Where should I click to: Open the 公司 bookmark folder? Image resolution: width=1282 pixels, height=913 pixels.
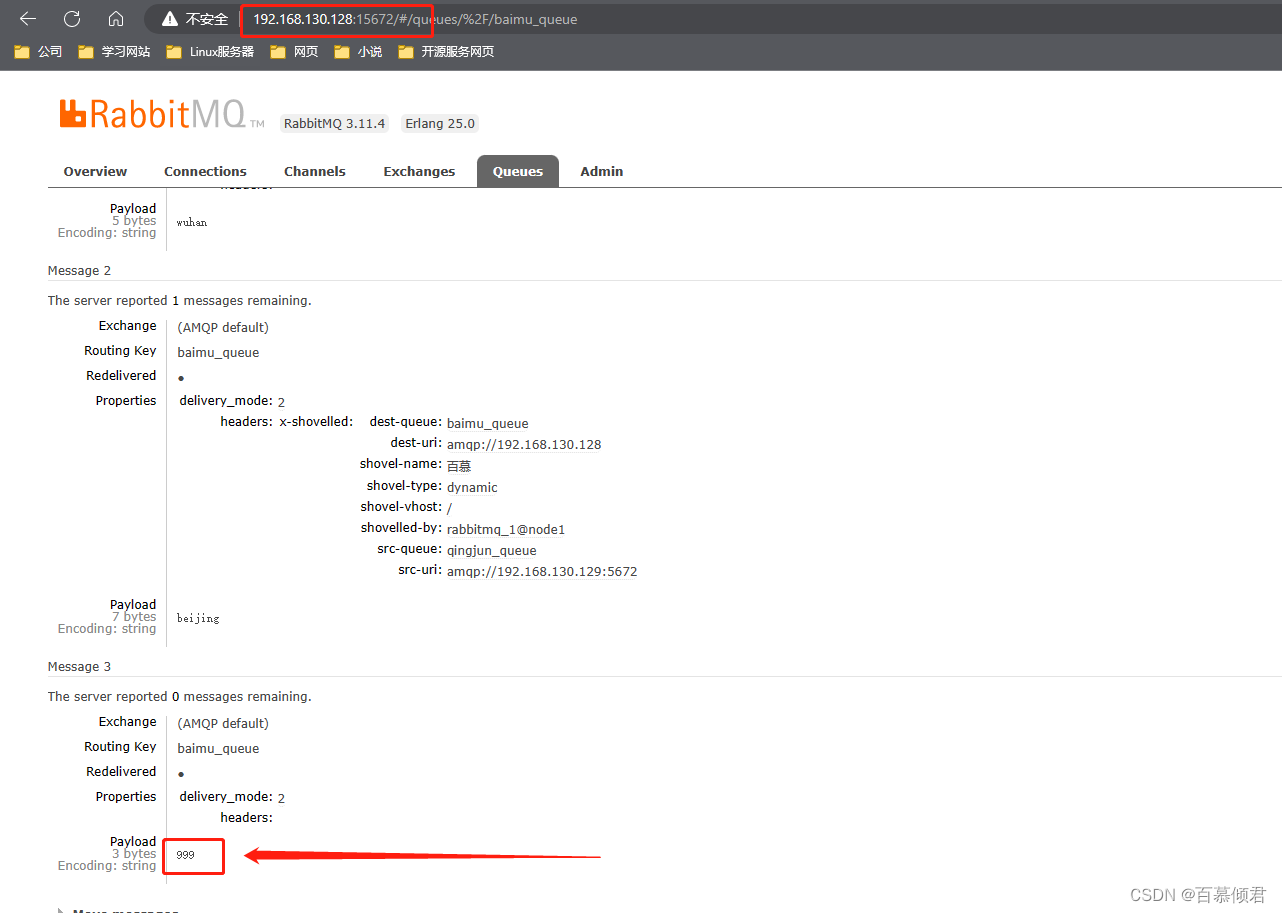(38, 52)
